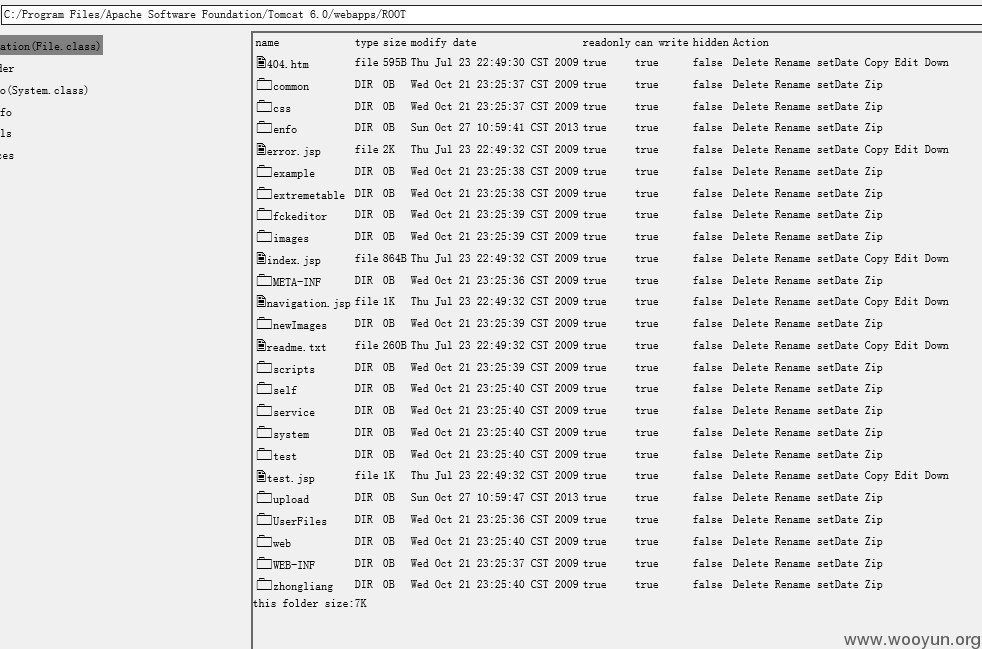Click setDate for the upload folder
Image resolution: width=982 pixels, height=649 pixels.
(837, 497)
